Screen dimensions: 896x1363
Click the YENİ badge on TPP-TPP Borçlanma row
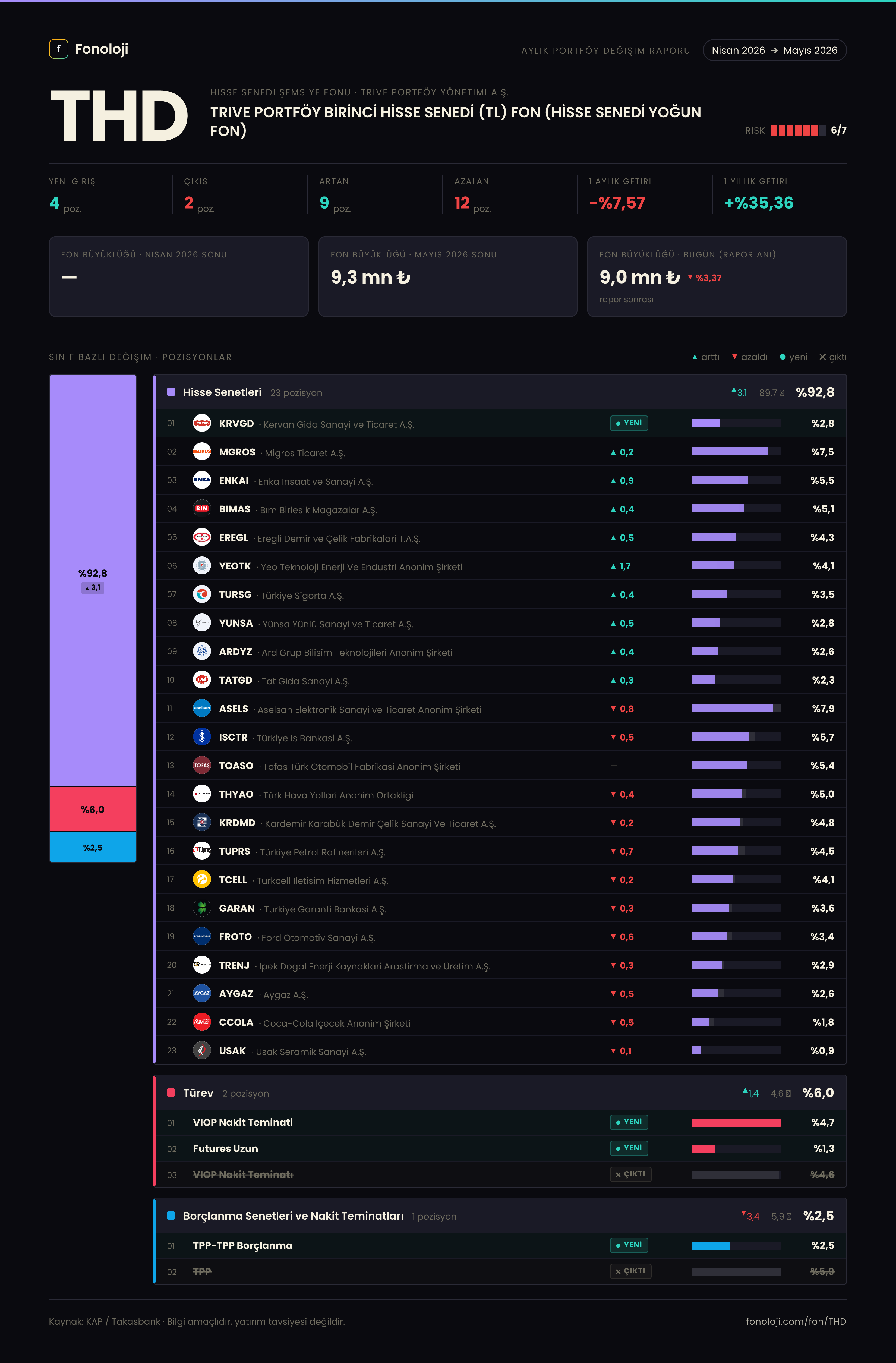click(x=629, y=1245)
